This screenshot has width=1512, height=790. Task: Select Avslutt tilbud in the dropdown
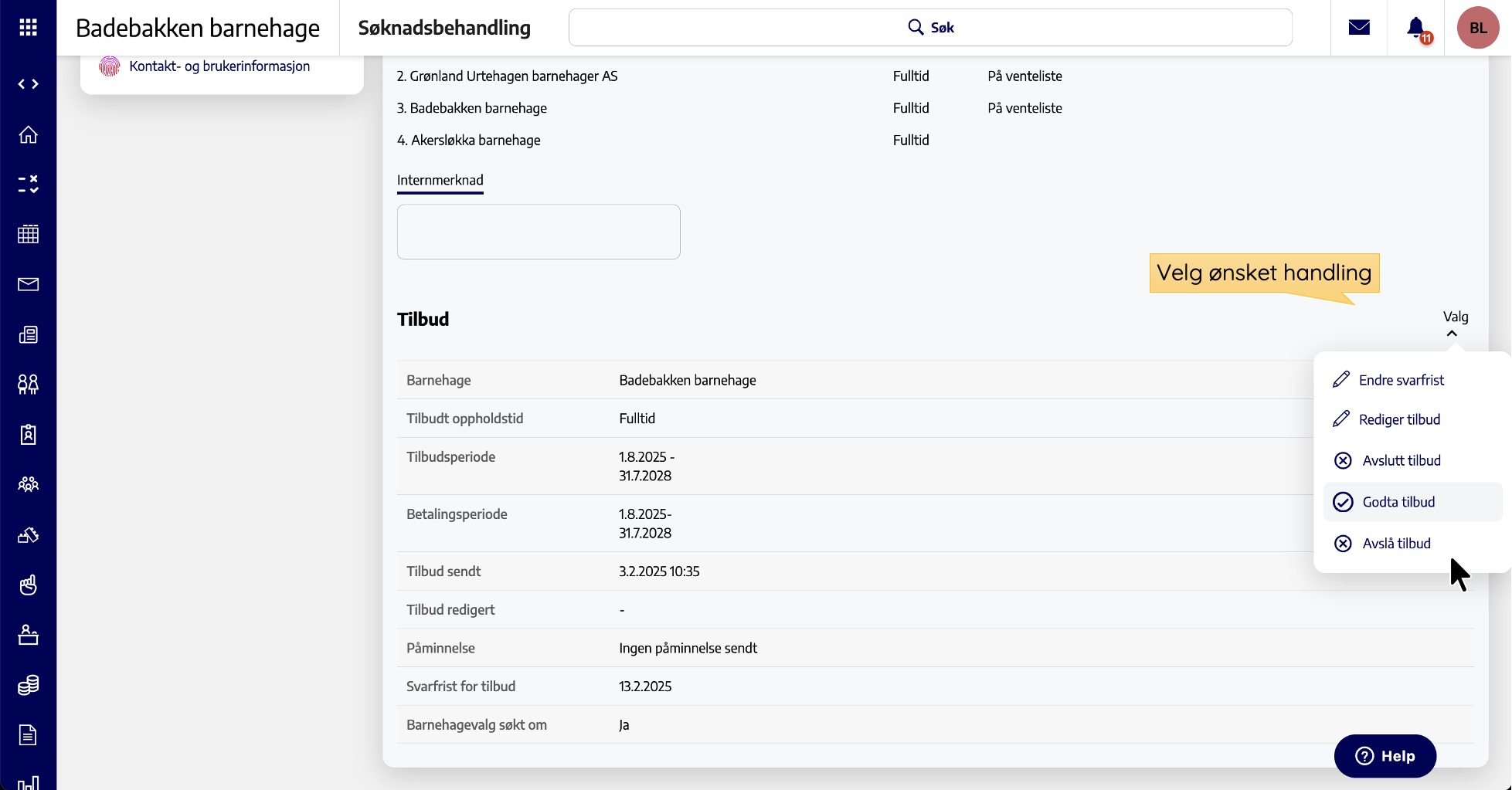1401,460
